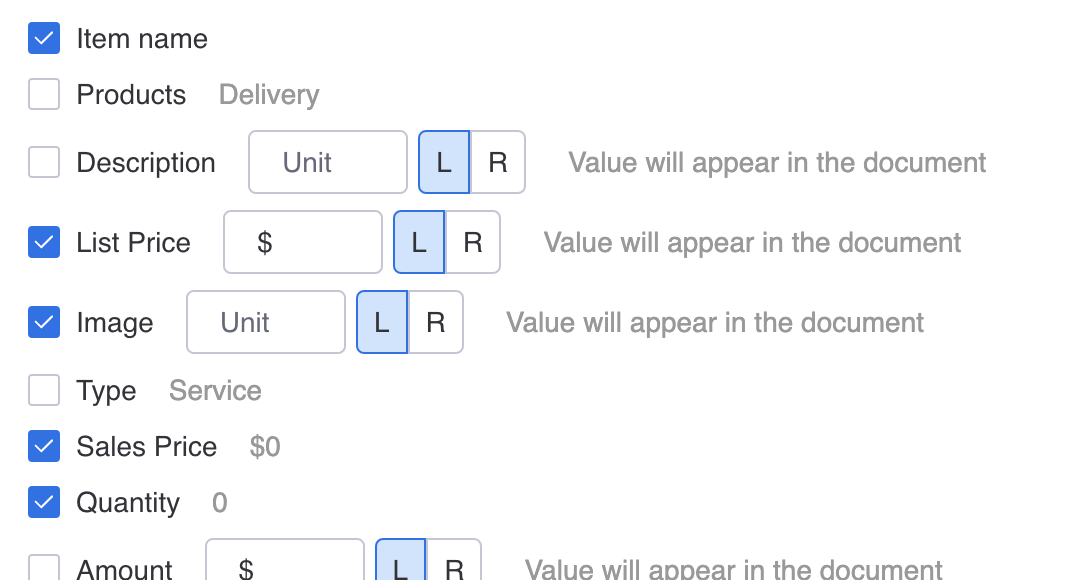Click the Amount $ input field
Screen dimensions: 1066x580
pyautogui.click(x=285, y=566)
